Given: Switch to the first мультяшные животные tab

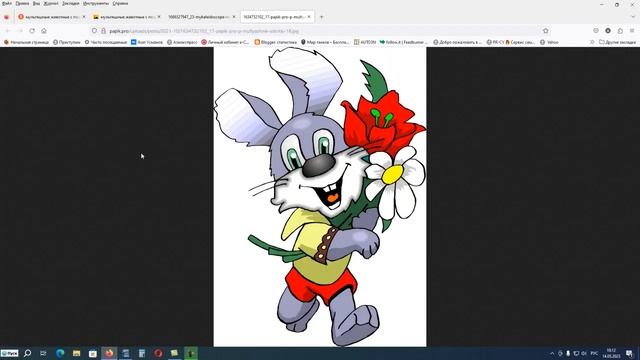Looking at the screenshot, I should coord(52,17).
